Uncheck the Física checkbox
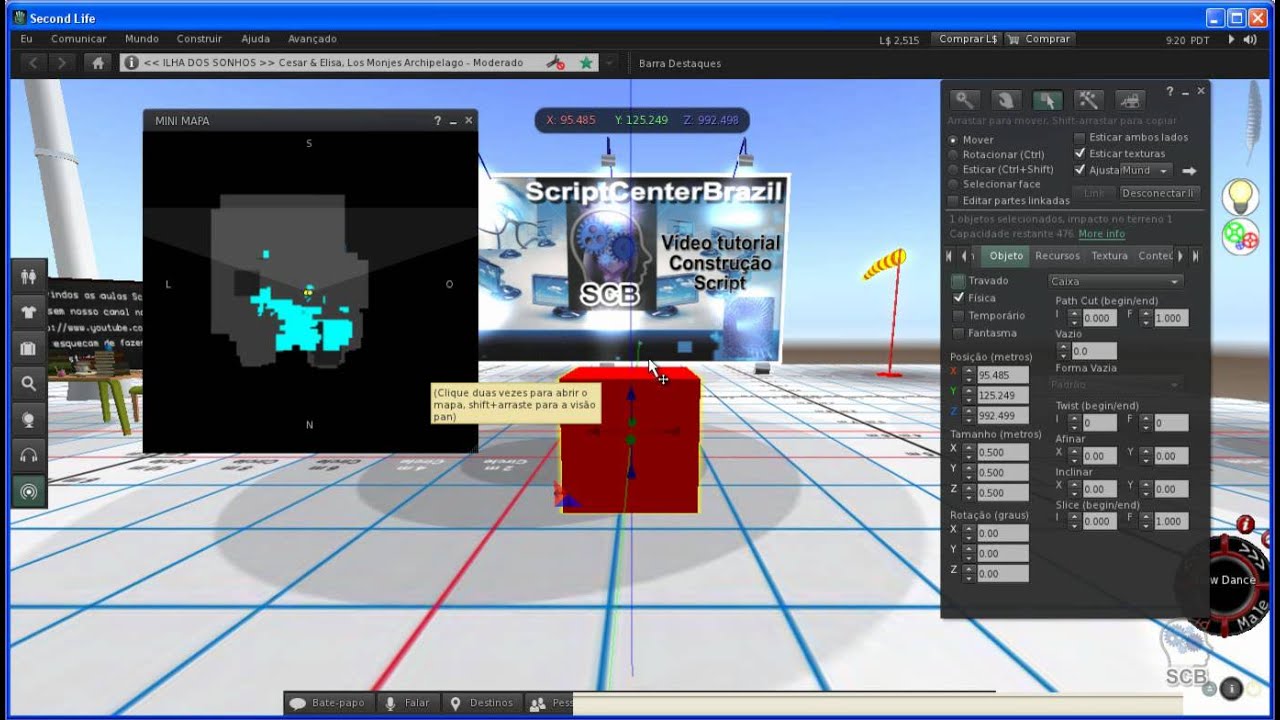 click(x=958, y=298)
